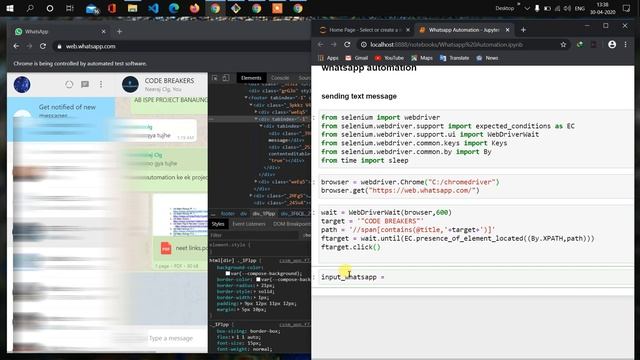Open CODE BREAKERS group avatar
640x360 pixels.
[130, 84]
